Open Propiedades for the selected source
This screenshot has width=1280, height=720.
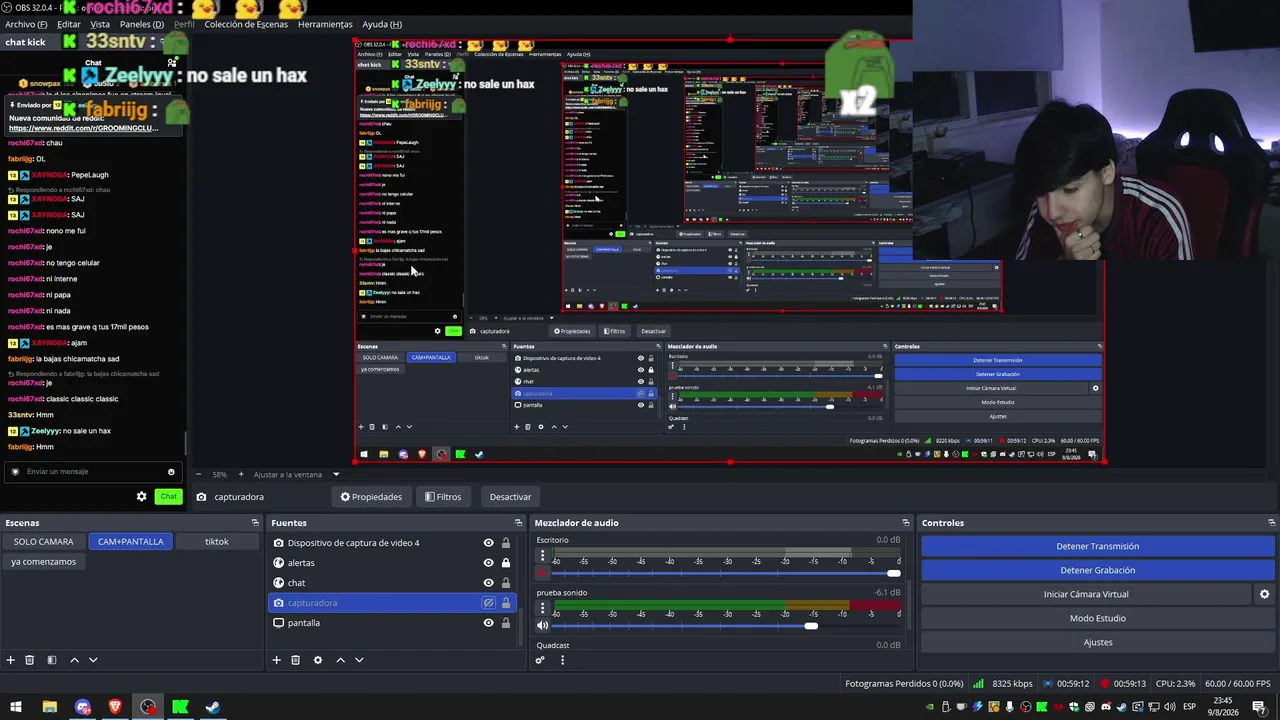[x=371, y=497]
